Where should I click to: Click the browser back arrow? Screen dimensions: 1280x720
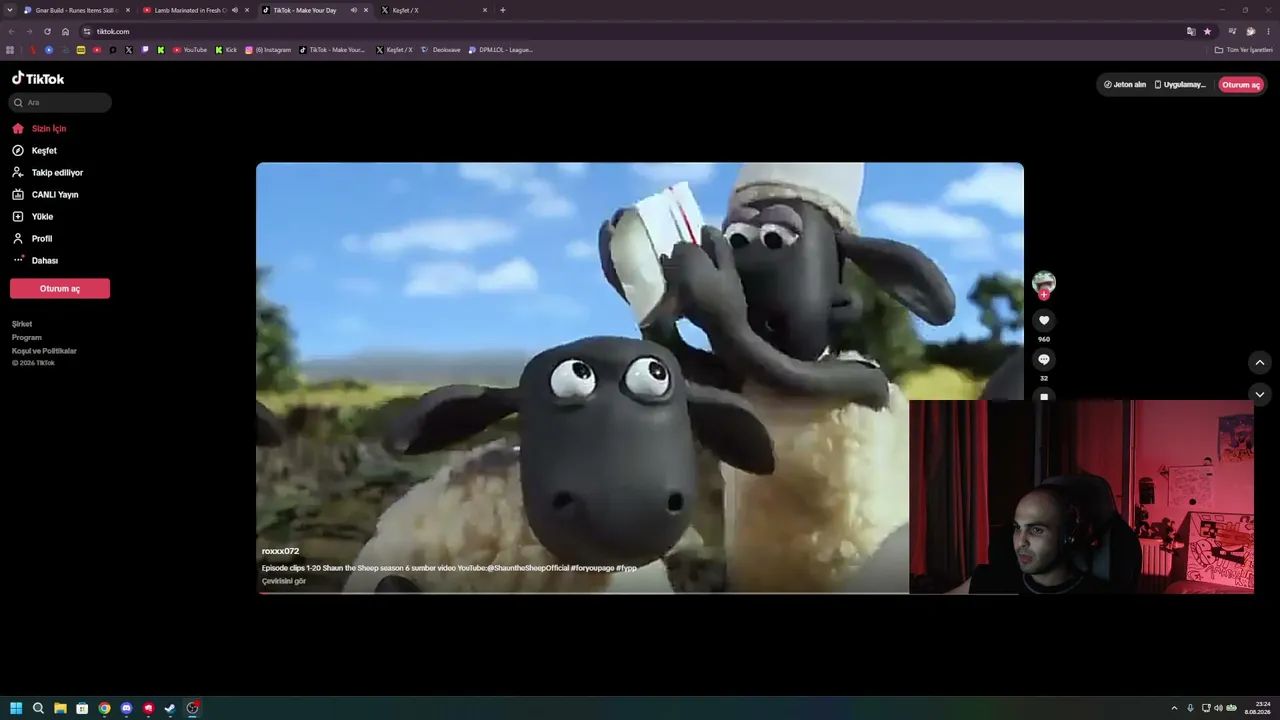click(x=11, y=31)
